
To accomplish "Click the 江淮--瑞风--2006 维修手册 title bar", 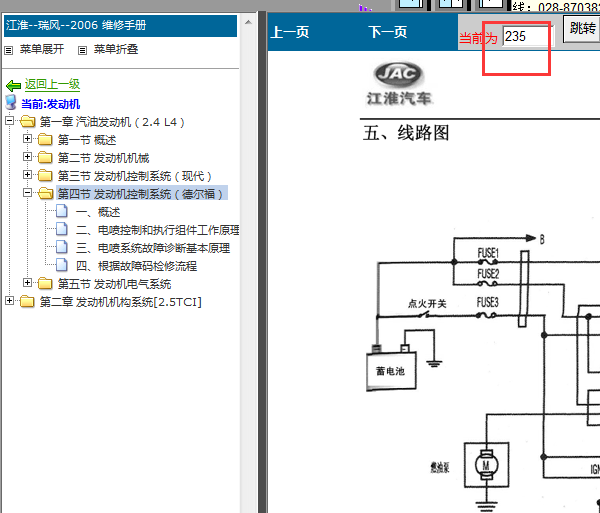I will (120, 26).
